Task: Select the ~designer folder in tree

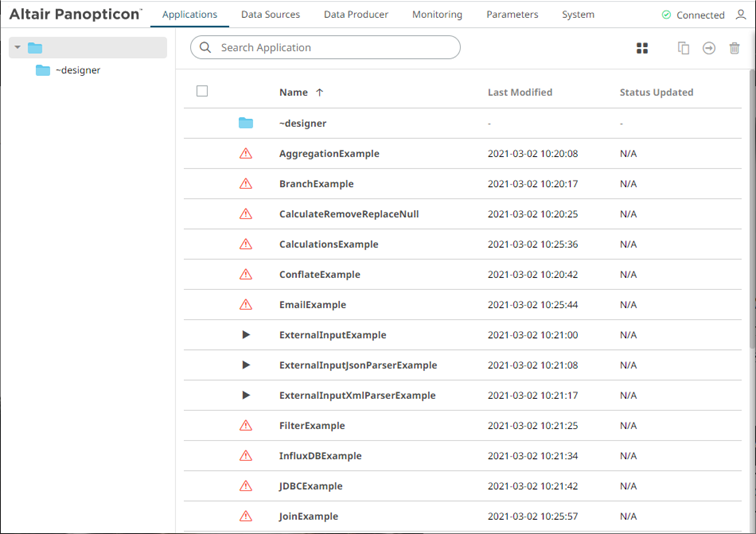Action: 77,71
